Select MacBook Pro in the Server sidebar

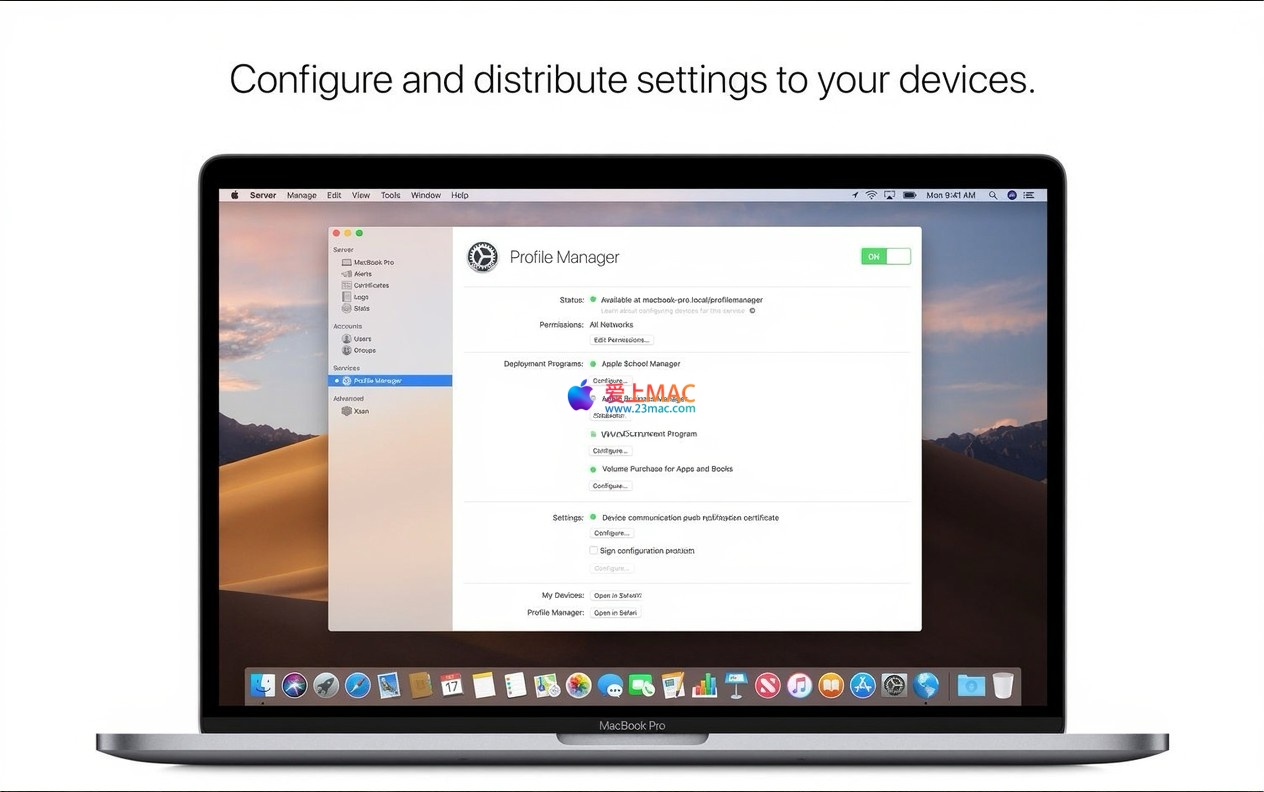373,262
